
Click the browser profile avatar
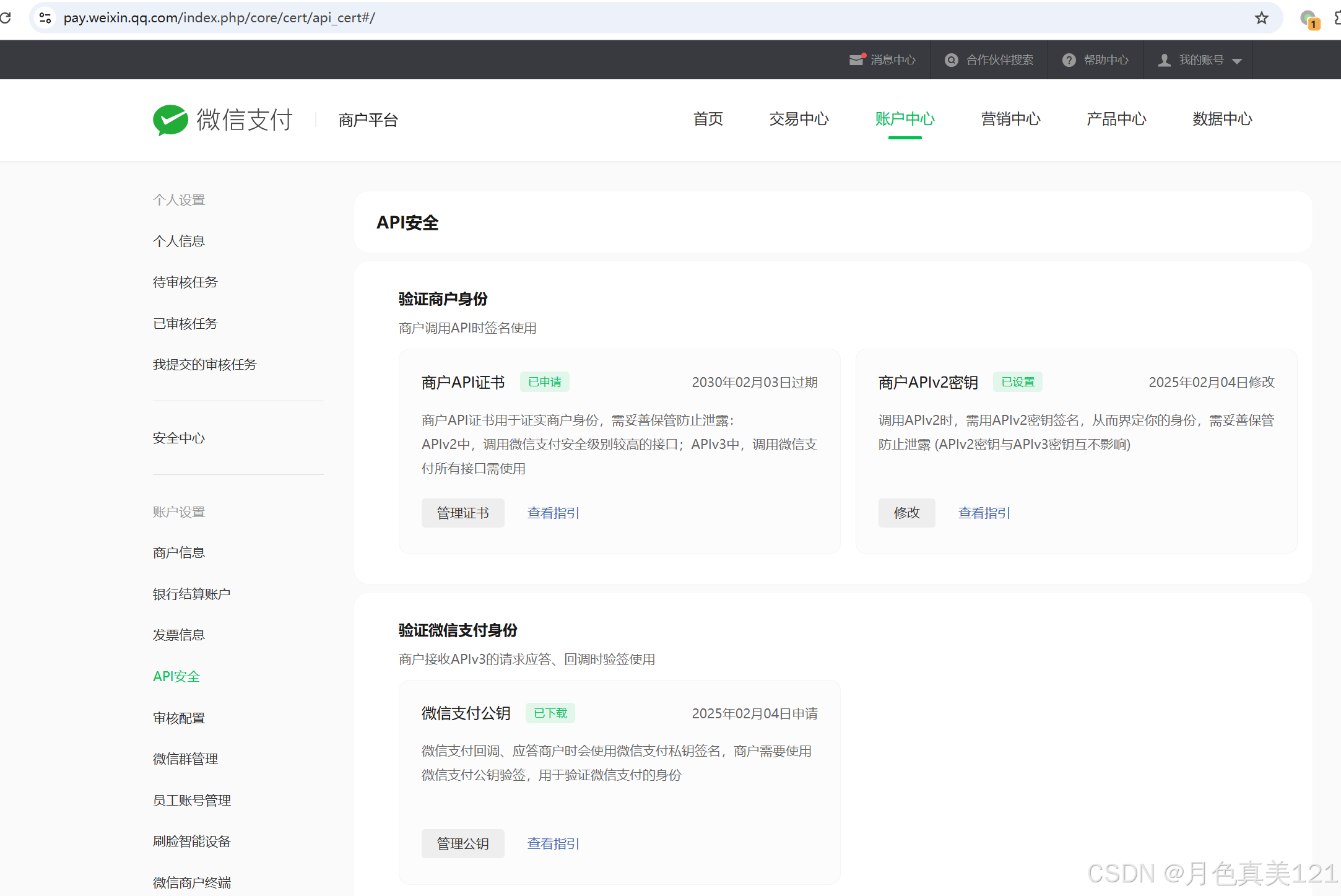[1306, 17]
